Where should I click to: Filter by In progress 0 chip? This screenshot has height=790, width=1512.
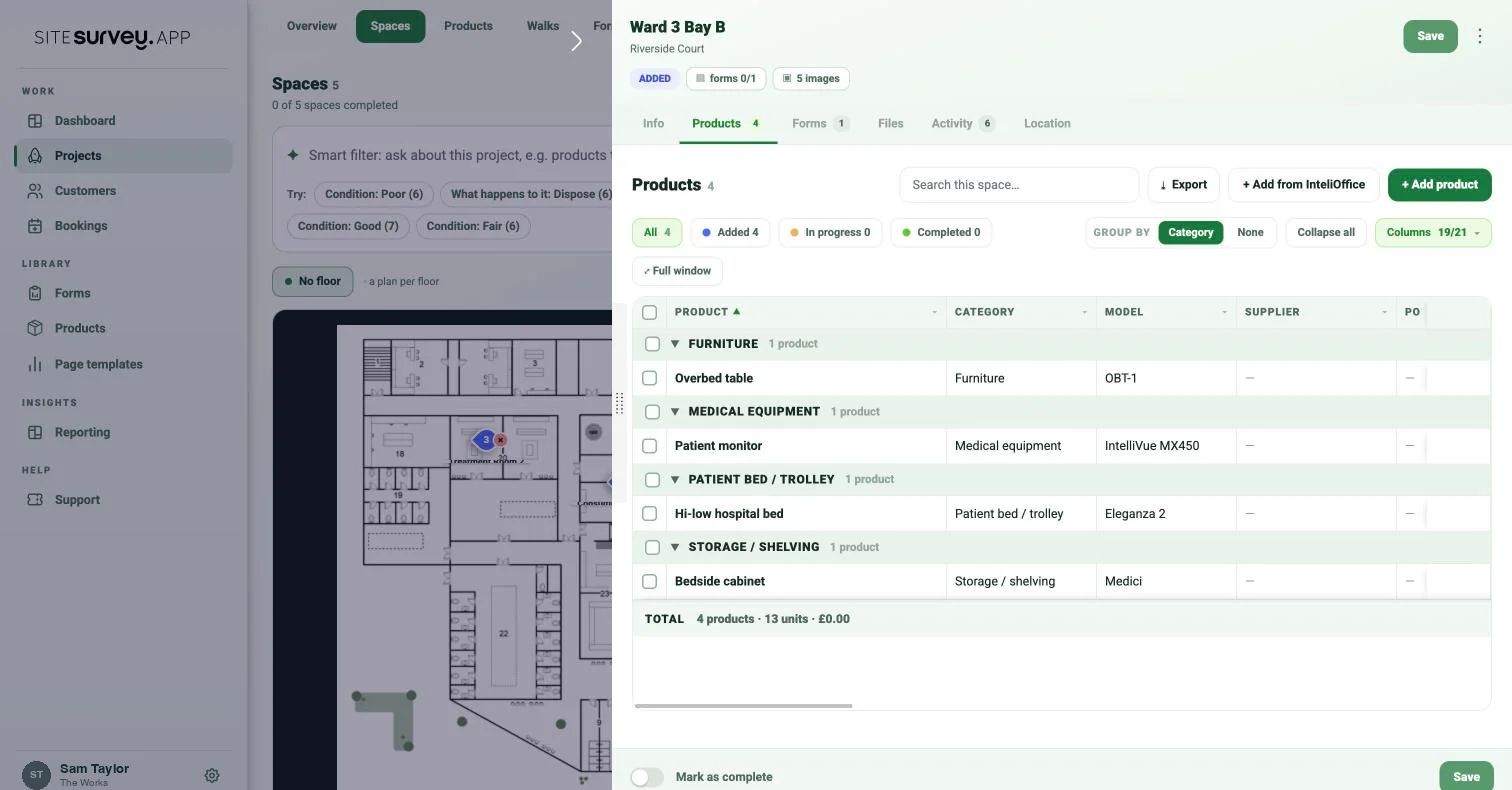click(830, 232)
